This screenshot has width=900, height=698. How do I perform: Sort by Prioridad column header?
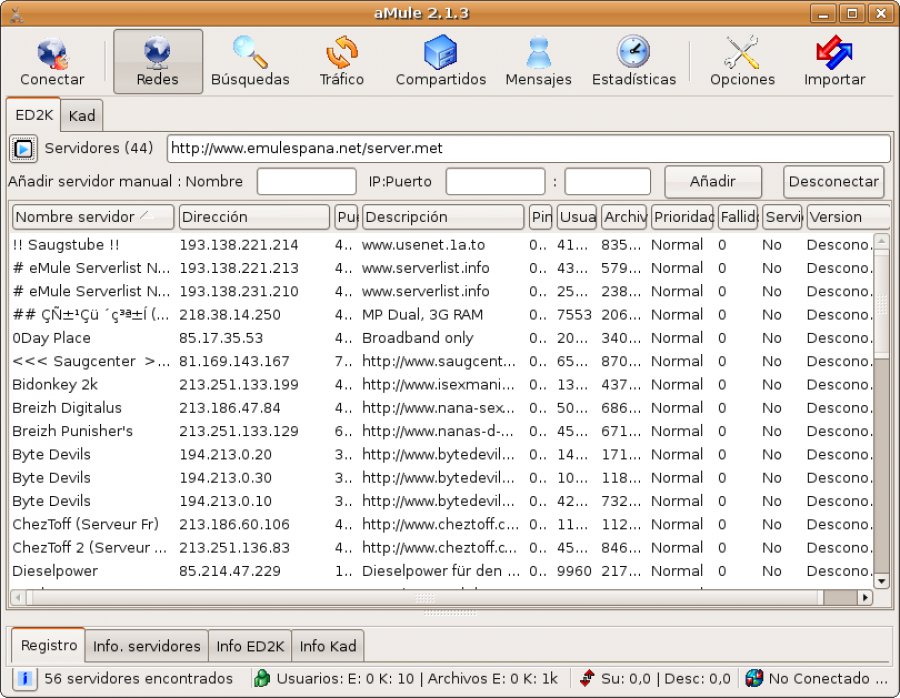tap(682, 217)
